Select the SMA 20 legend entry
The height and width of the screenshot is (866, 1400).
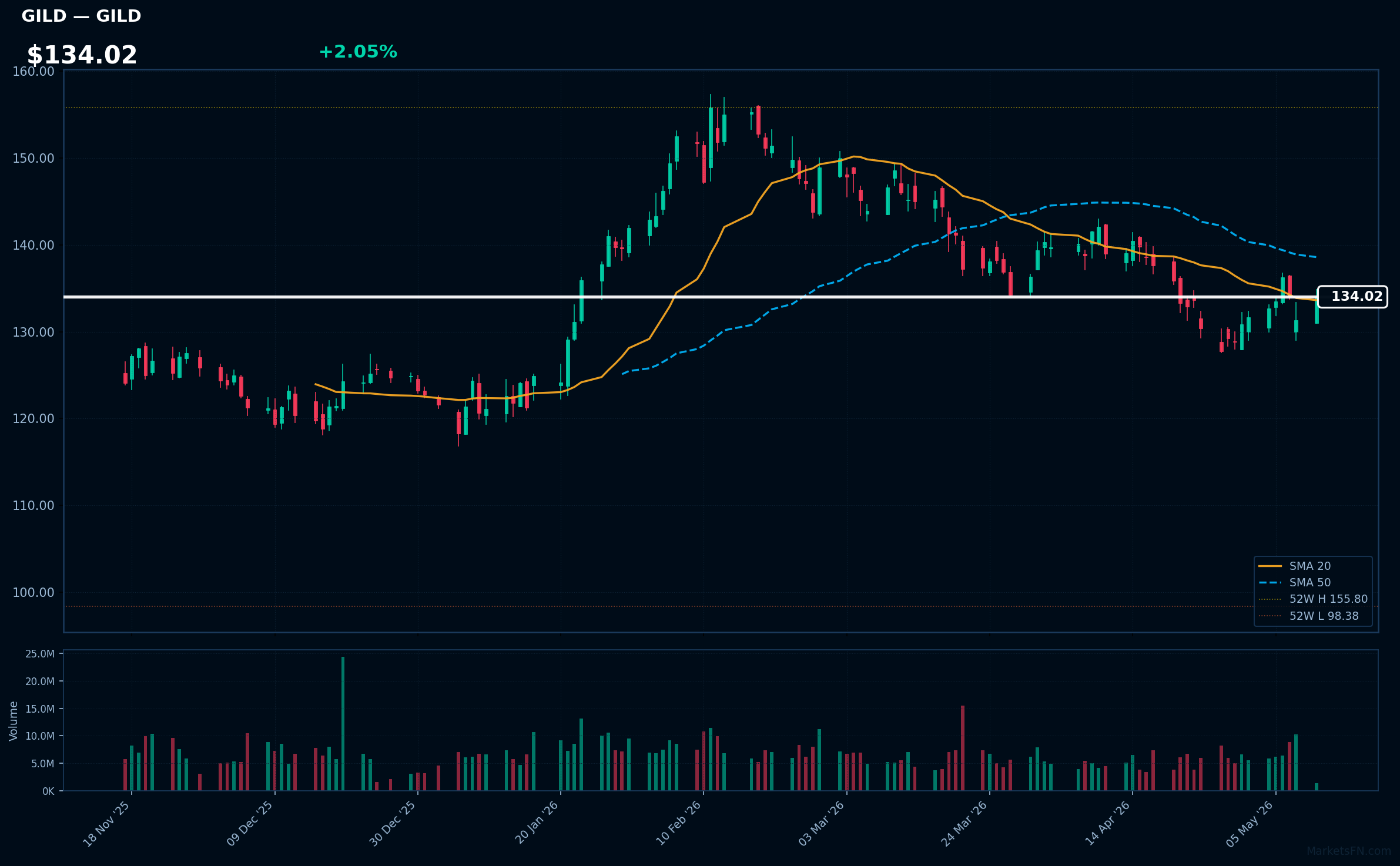coord(1313,566)
